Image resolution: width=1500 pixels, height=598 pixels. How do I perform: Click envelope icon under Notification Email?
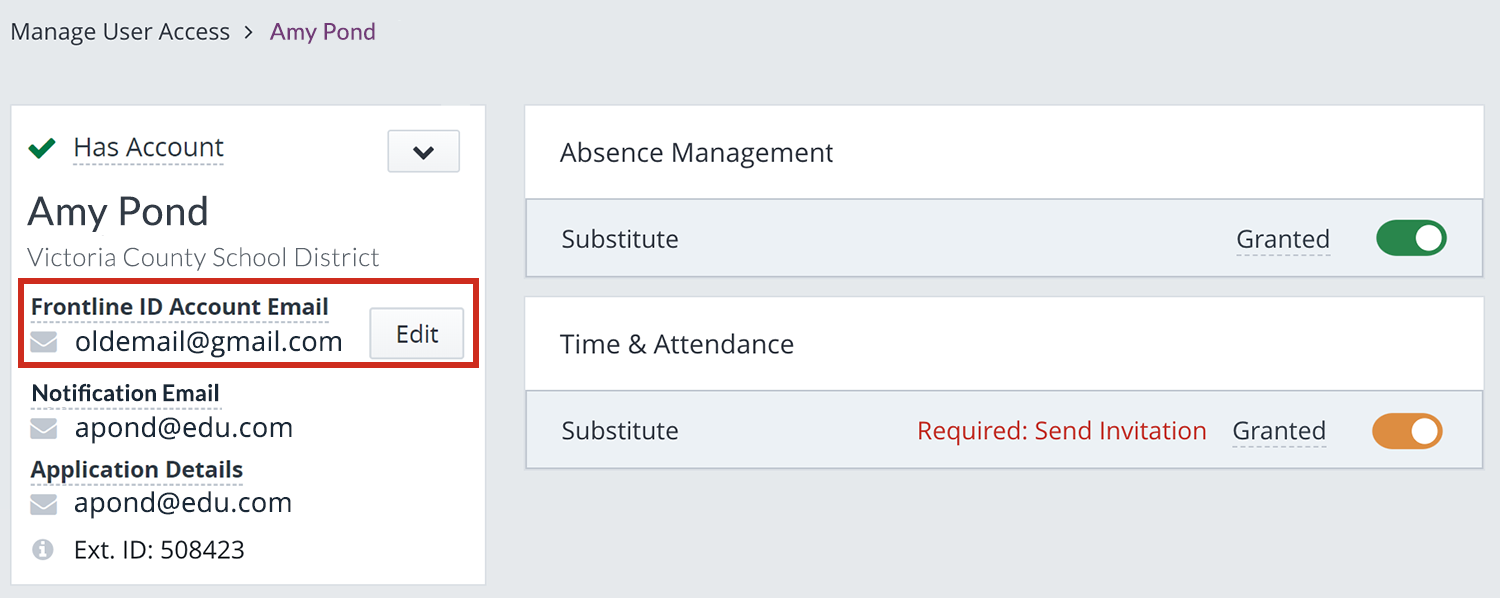[x=43, y=429]
